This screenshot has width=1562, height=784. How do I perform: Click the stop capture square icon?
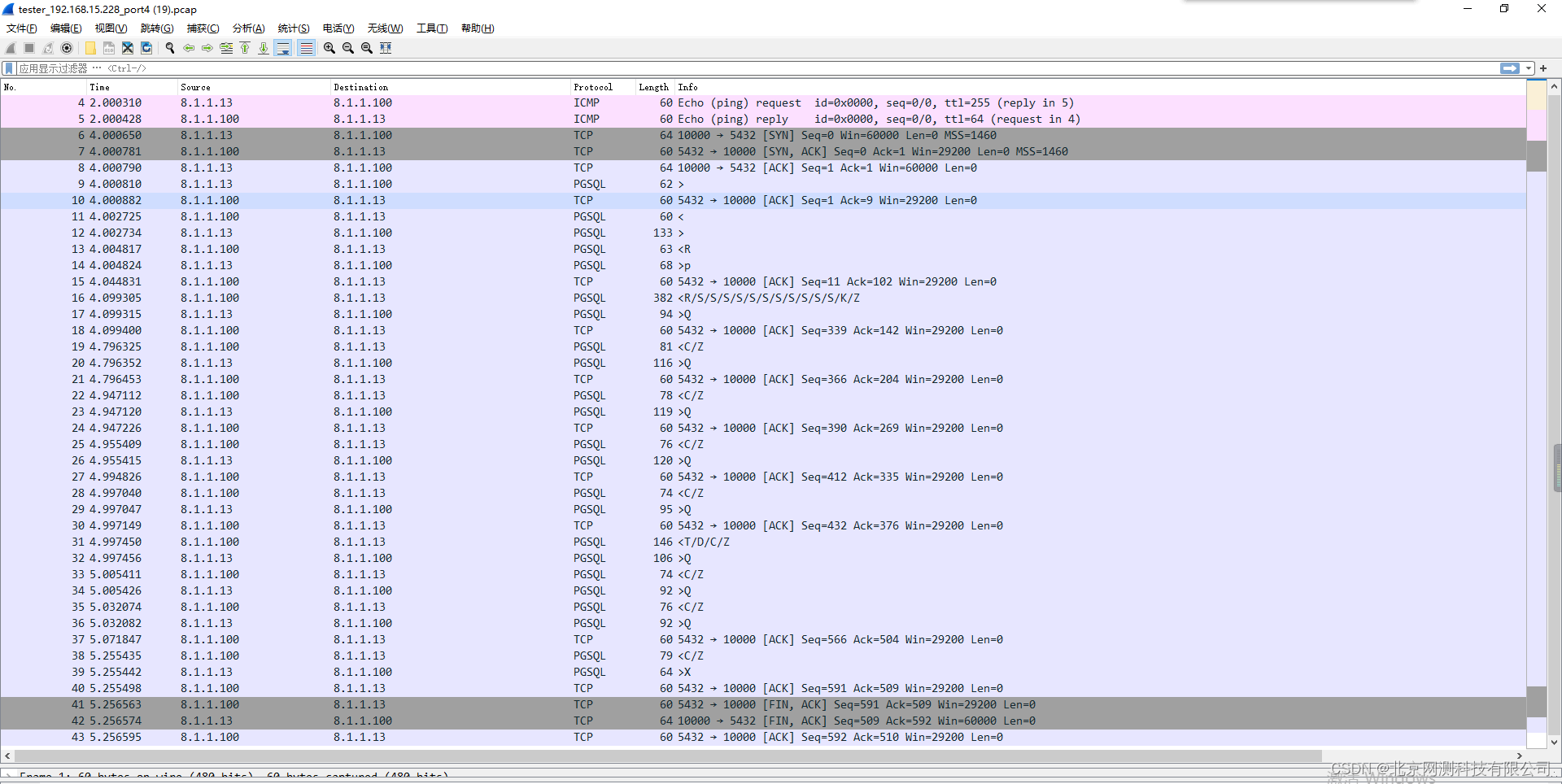[29, 48]
